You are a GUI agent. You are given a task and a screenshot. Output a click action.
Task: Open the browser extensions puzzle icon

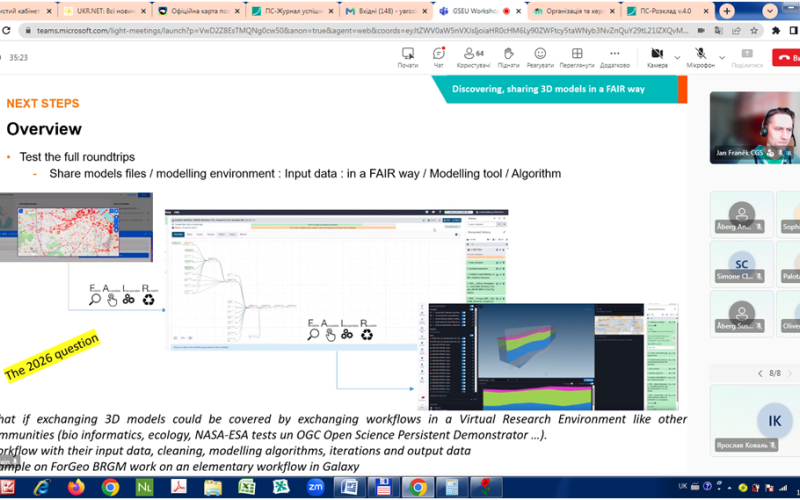tap(776, 31)
